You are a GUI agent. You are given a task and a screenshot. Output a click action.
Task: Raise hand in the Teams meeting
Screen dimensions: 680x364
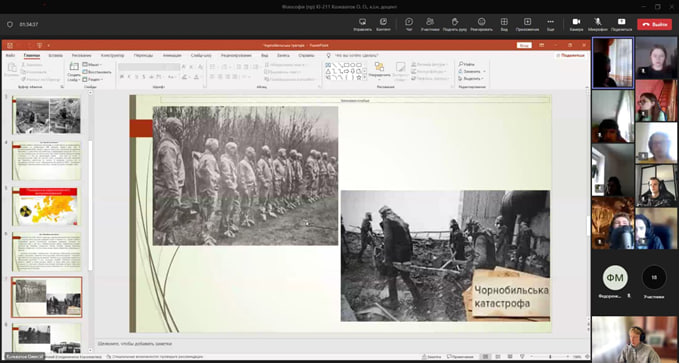coord(454,24)
